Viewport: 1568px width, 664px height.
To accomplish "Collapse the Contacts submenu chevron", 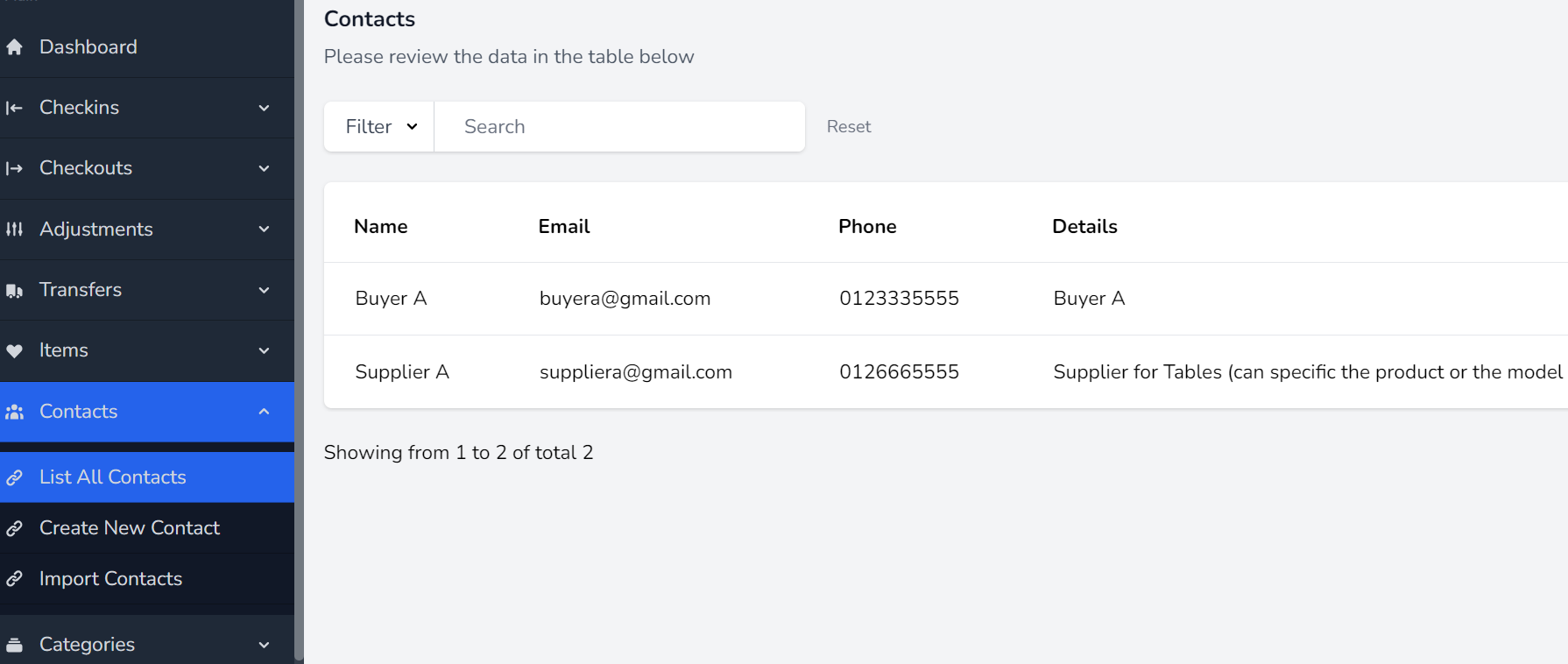I will coord(264,412).
